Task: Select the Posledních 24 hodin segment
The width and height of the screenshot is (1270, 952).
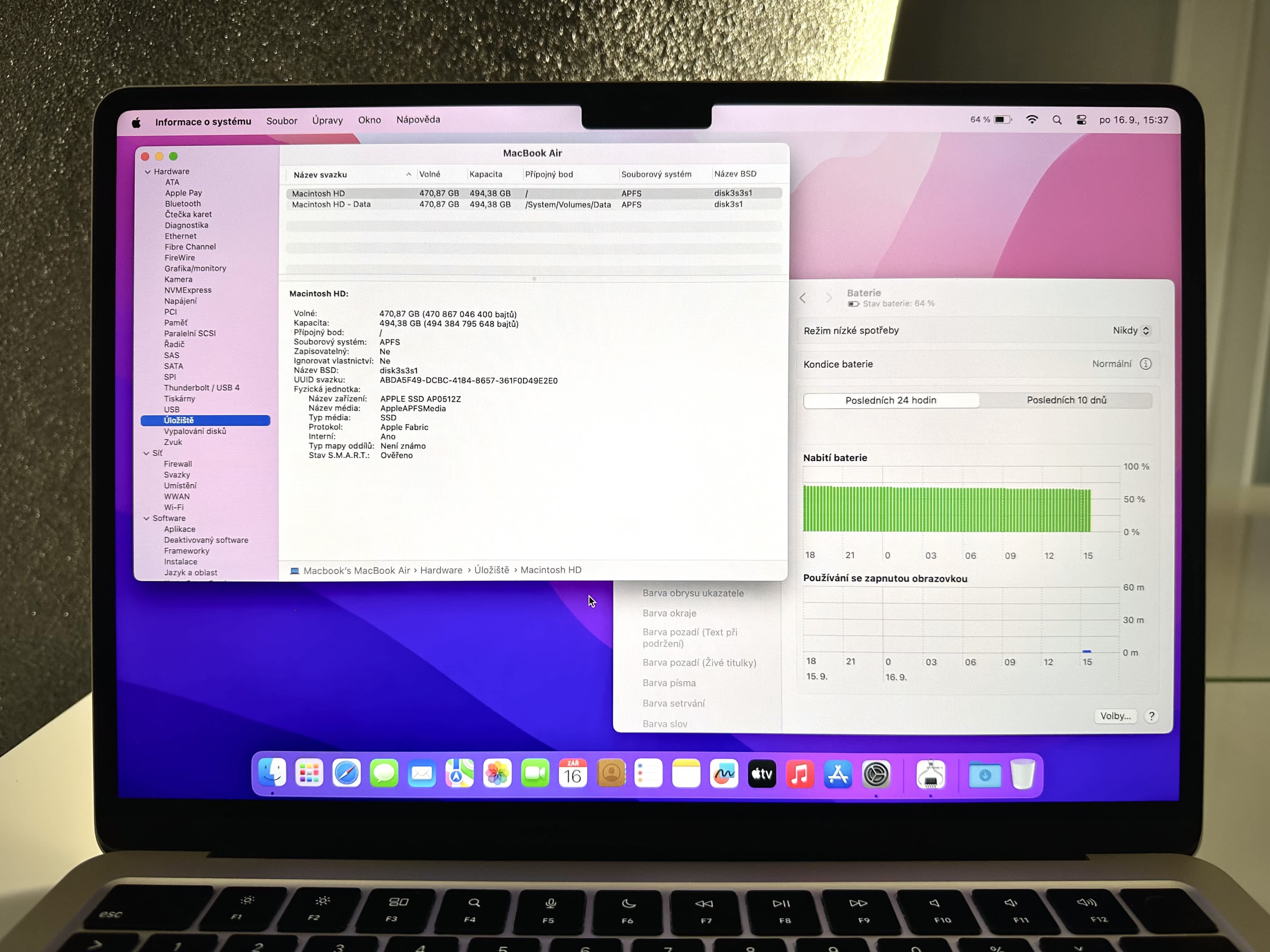Action: pyautogui.click(x=890, y=400)
